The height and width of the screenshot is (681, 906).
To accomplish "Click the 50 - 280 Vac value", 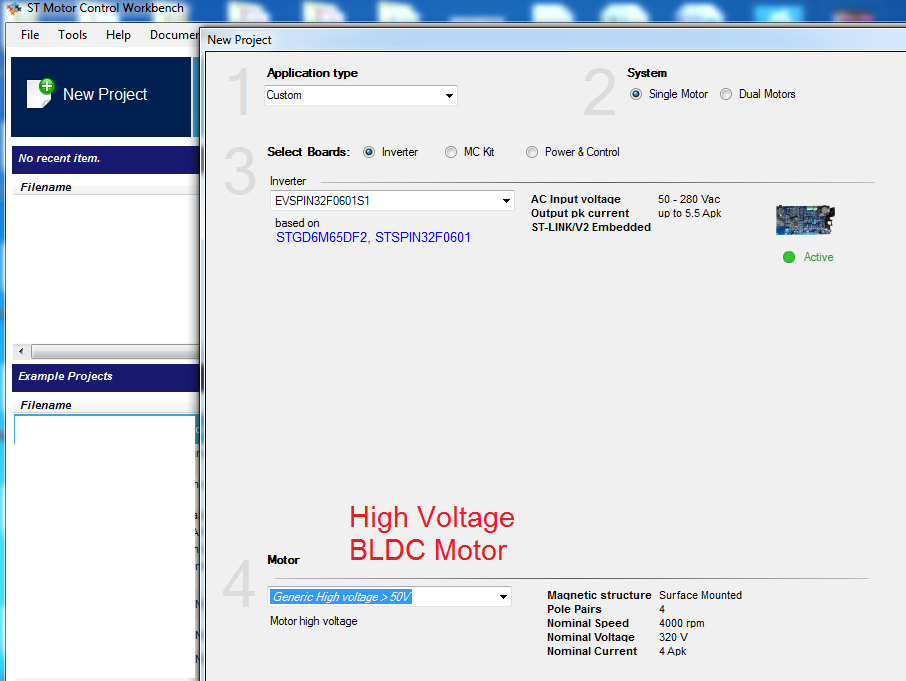I will [689, 199].
